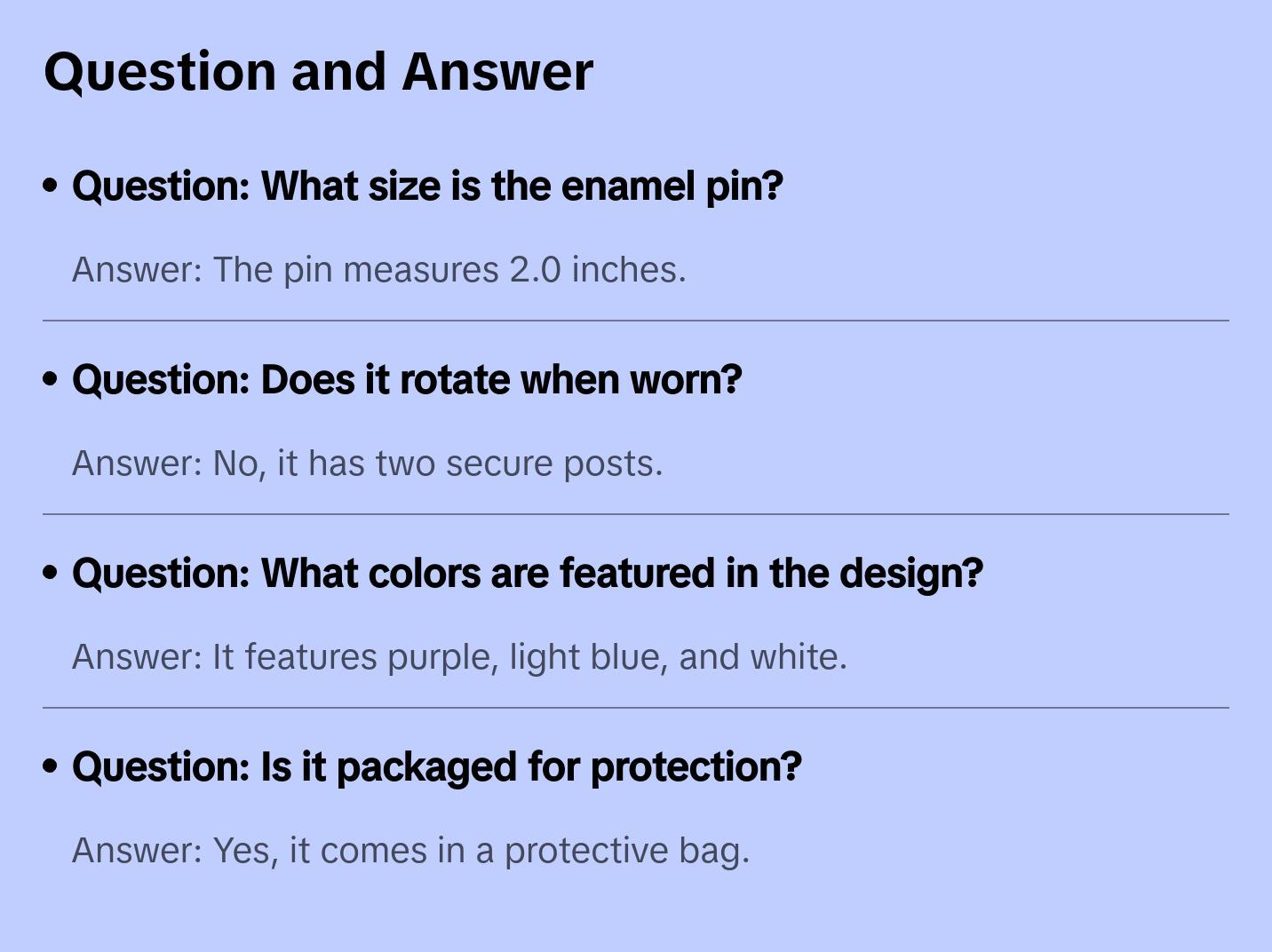This screenshot has height=952, width=1272.
Task: Click the divider below the secure posts answer
Action: coord(636,514)
